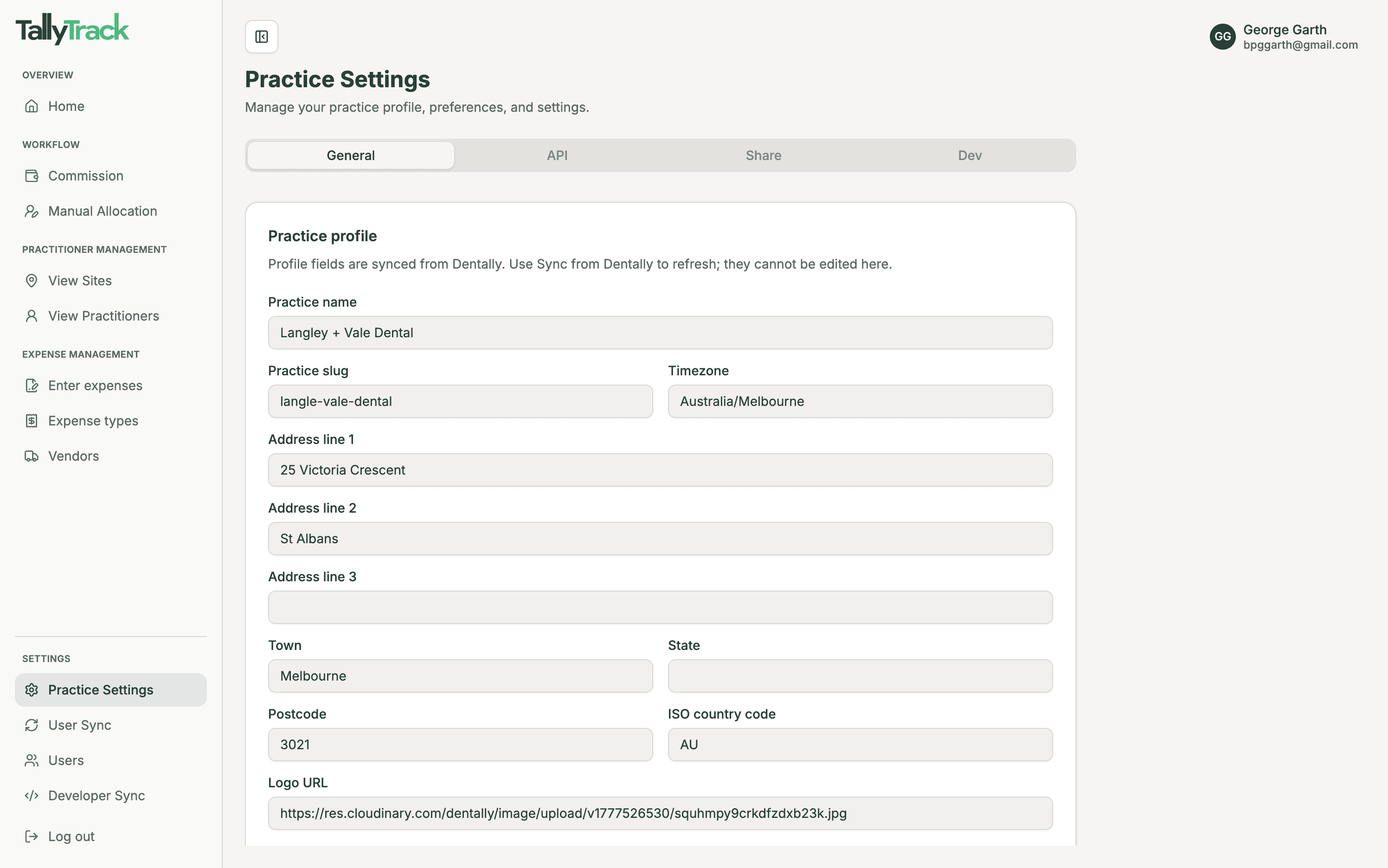Switch to the API tab
1388x868 pixels.
[x=557, y=155]
